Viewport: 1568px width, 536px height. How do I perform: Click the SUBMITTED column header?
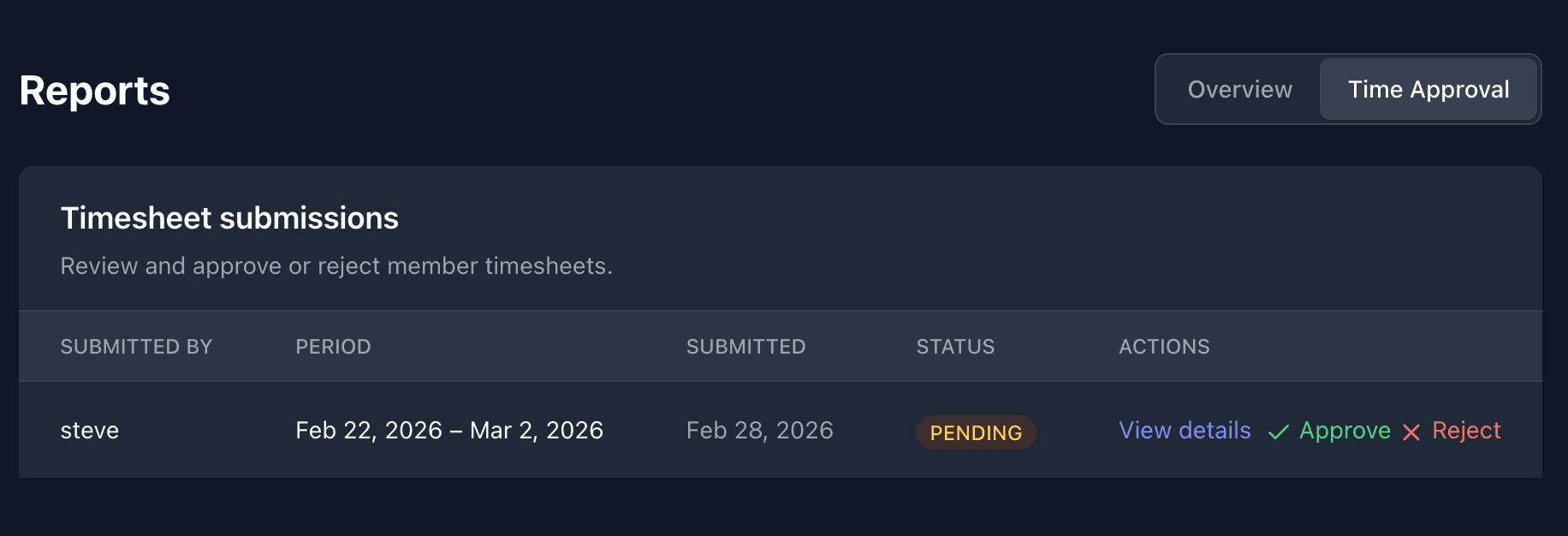(745, 346)
